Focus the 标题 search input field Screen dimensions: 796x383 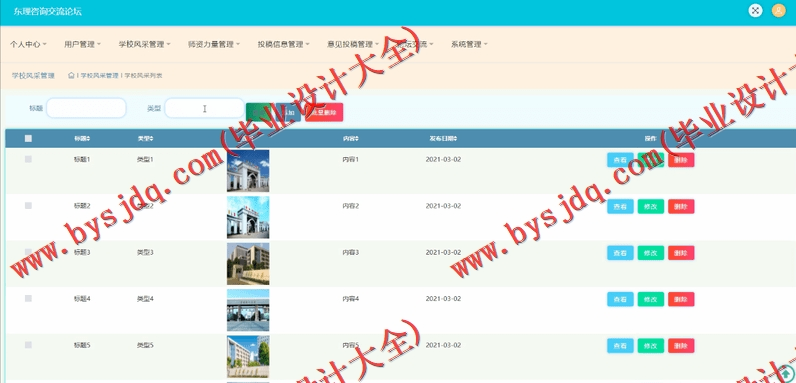(x=86, y=108)
